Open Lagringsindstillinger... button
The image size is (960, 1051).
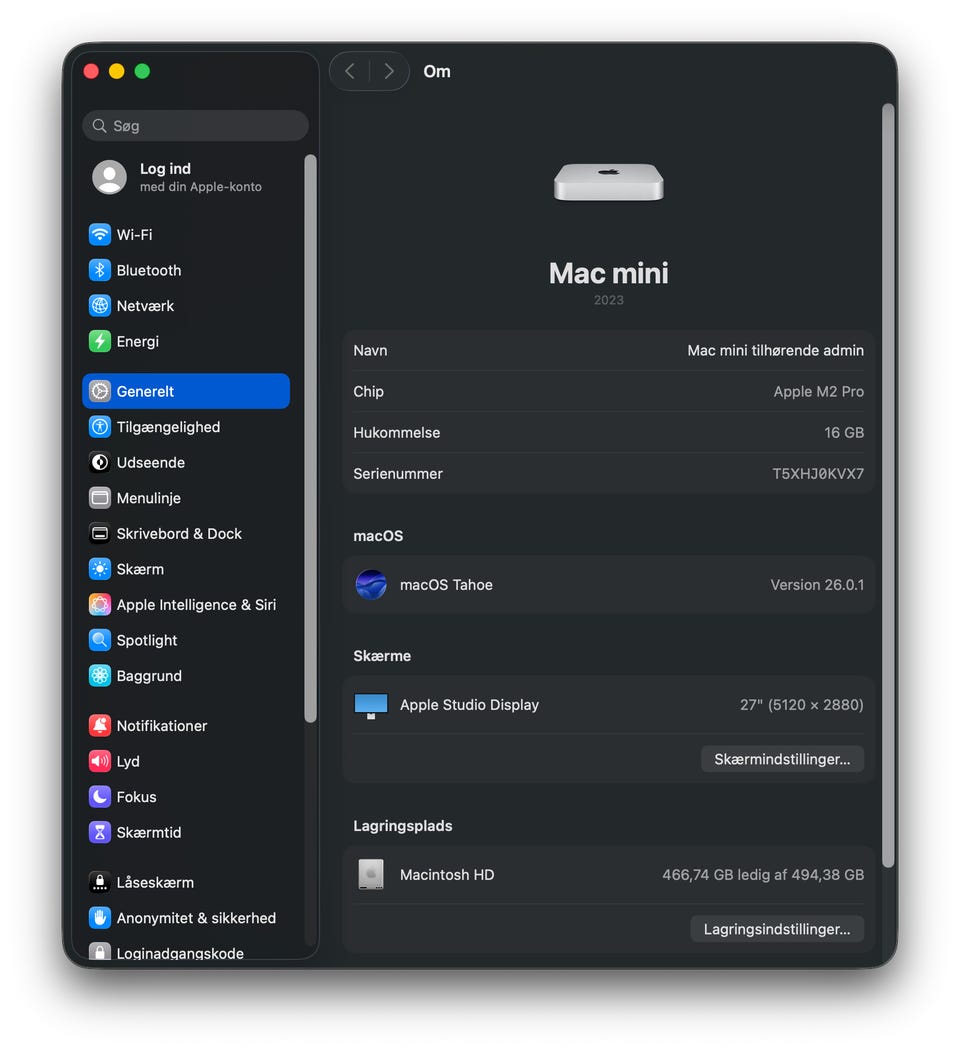777,929
